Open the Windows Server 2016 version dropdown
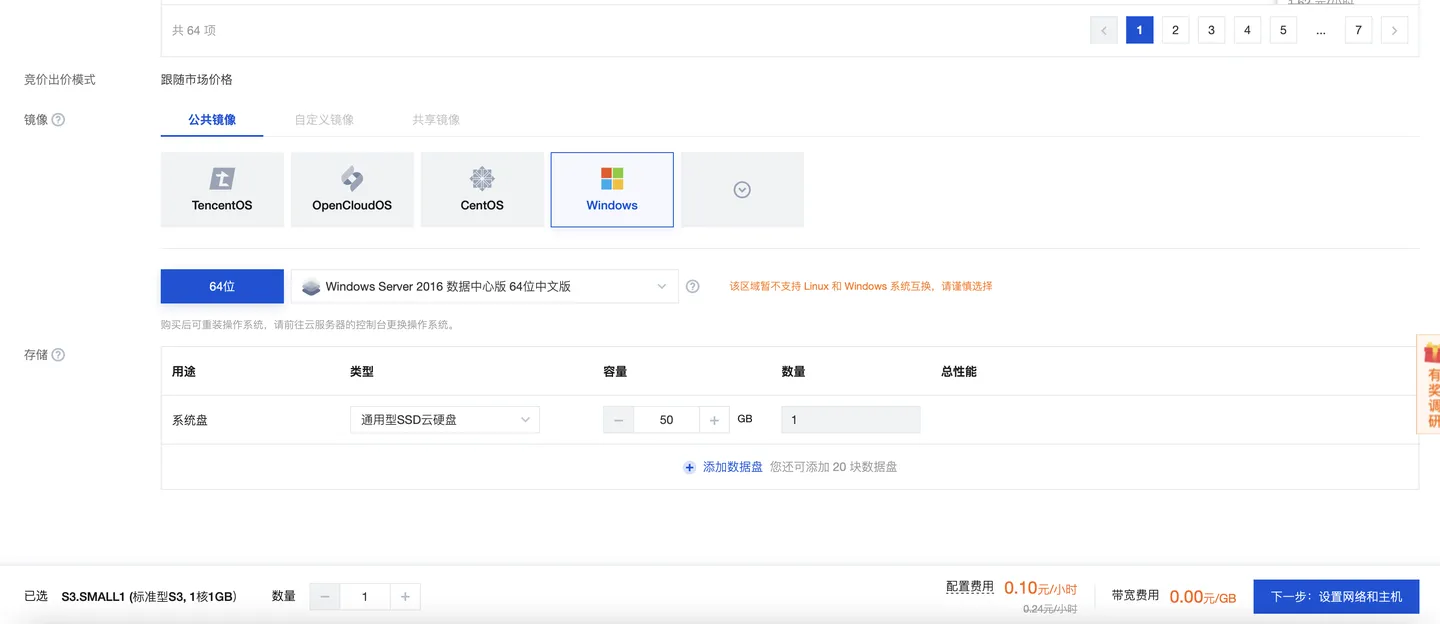This screenshot has height=624, width=1440. [484, 286]
